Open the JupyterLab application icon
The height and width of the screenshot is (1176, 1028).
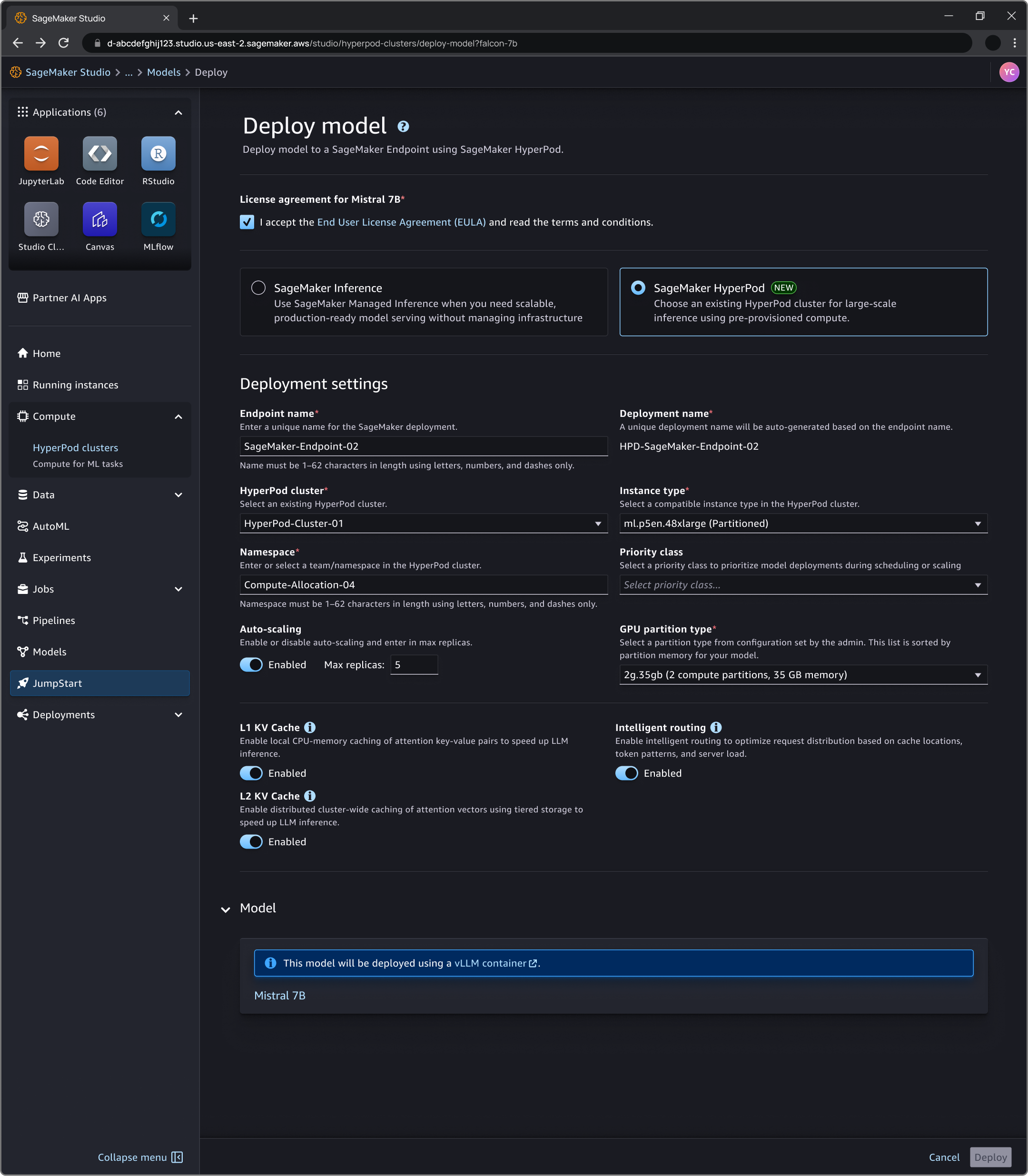(x=41, y=154)
